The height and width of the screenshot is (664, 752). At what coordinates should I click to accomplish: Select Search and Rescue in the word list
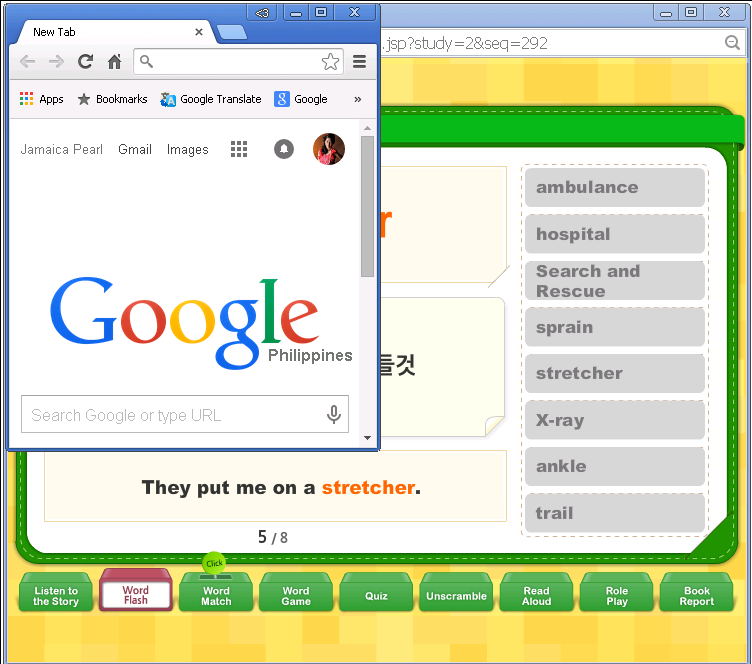point(615,280)
